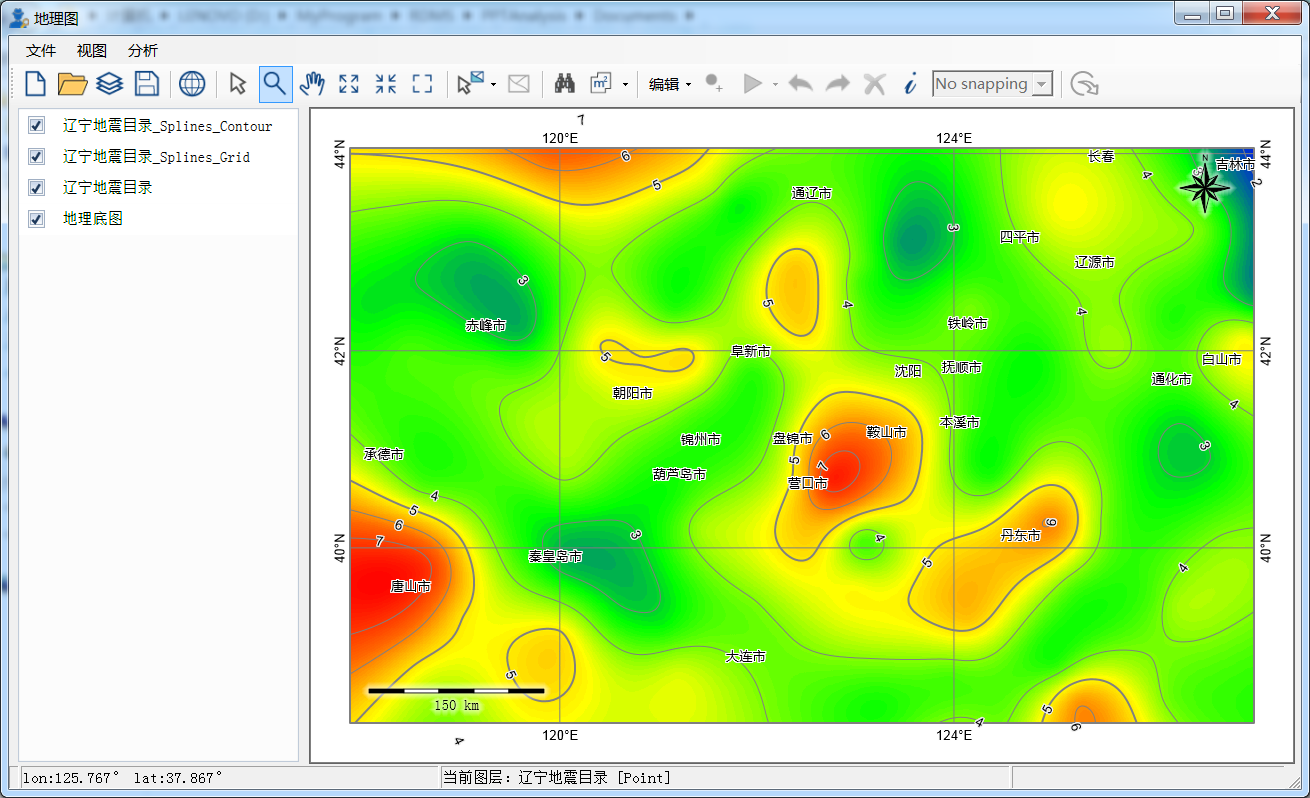Click the grey play arrow icon

(x=753, y=84)
